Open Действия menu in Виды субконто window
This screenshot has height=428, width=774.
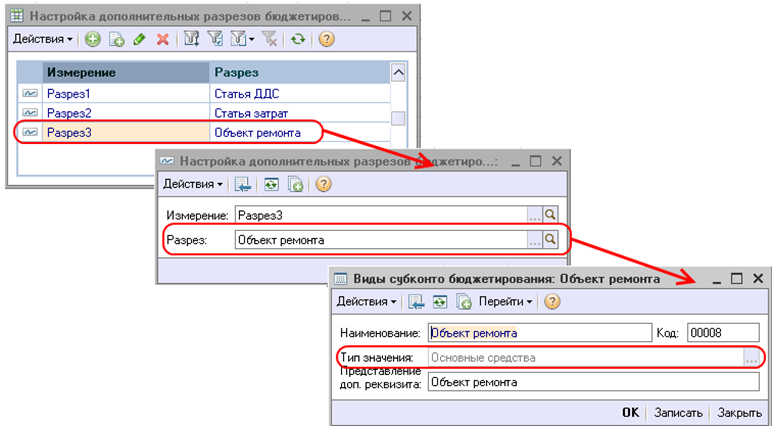[x=366, y=301]
